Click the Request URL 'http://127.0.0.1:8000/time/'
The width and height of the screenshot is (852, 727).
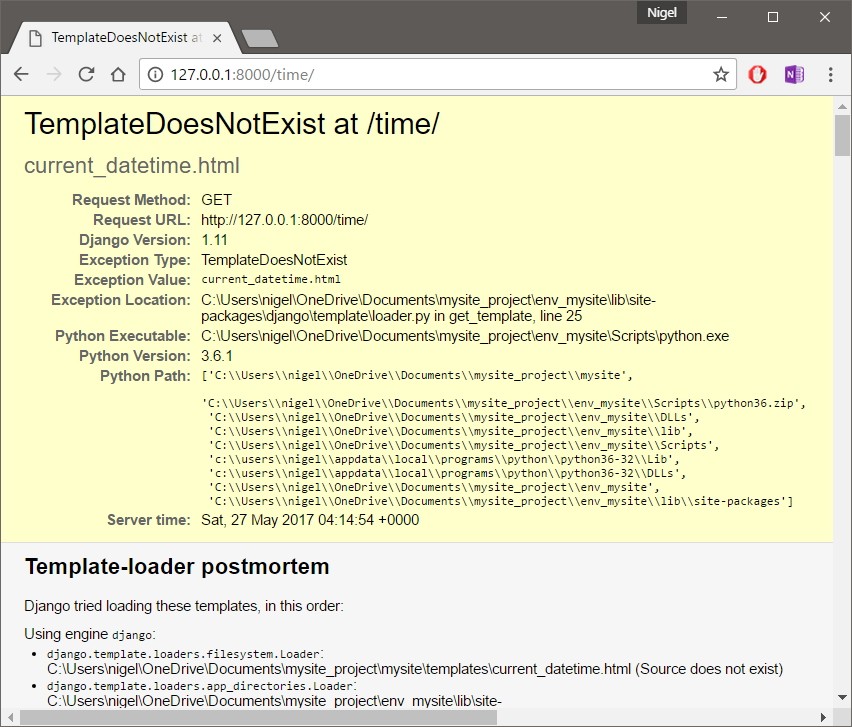(x=284, y=220)
